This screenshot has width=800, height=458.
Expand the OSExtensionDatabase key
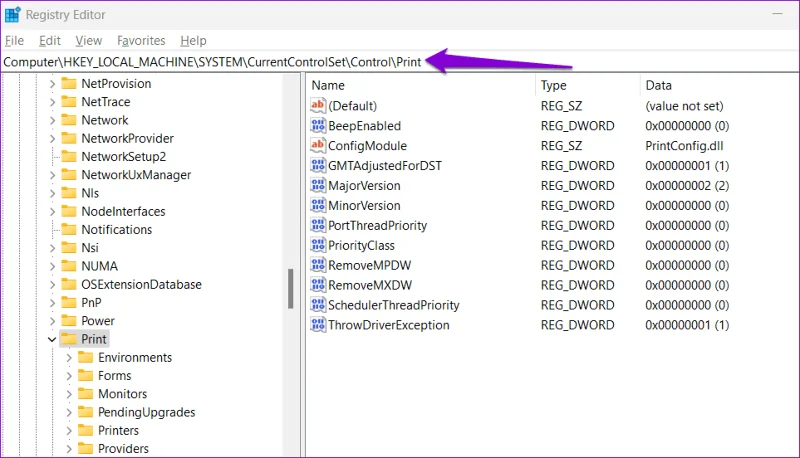coord(52,285)
